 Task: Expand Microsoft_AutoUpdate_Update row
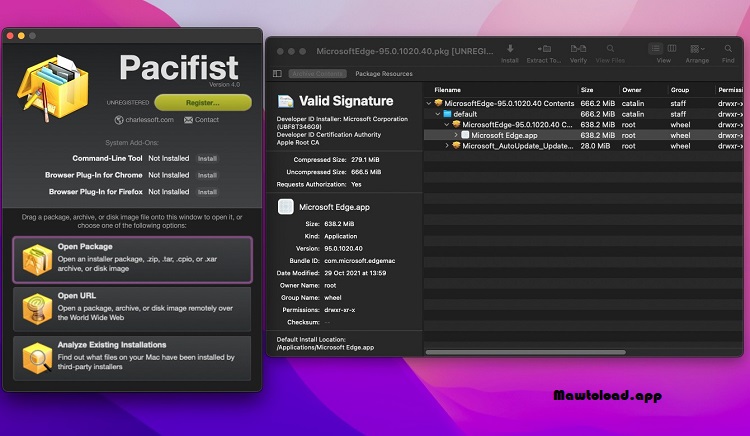pos(447,146)
